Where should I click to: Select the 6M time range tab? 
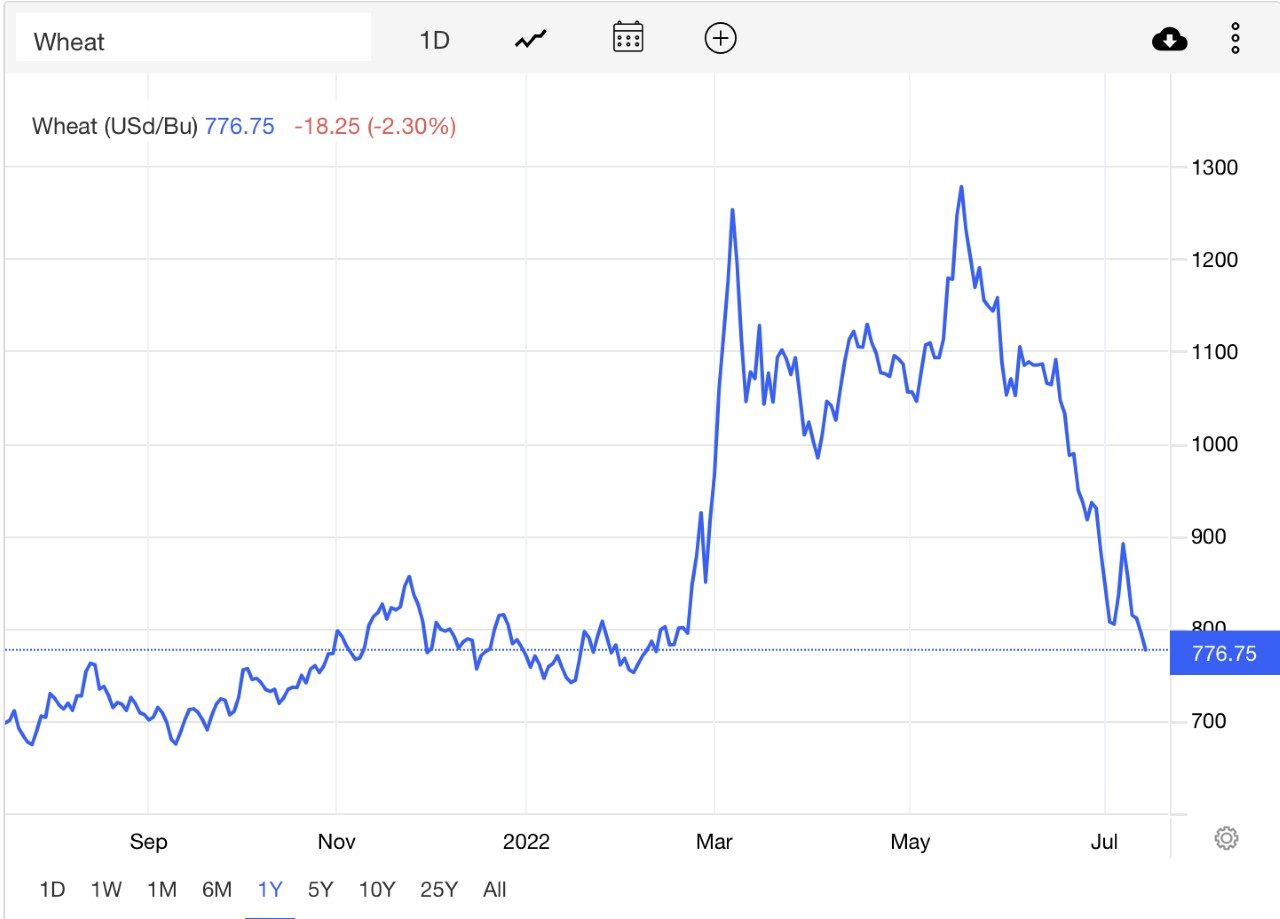(x=217, y=889)
